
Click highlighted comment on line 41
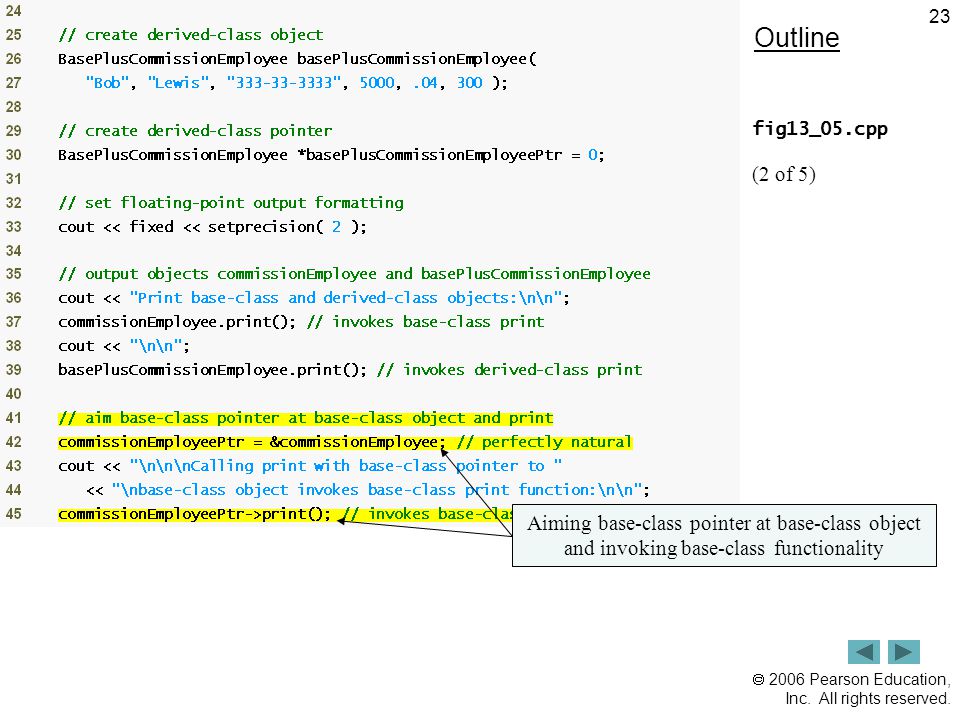point(306,418)
